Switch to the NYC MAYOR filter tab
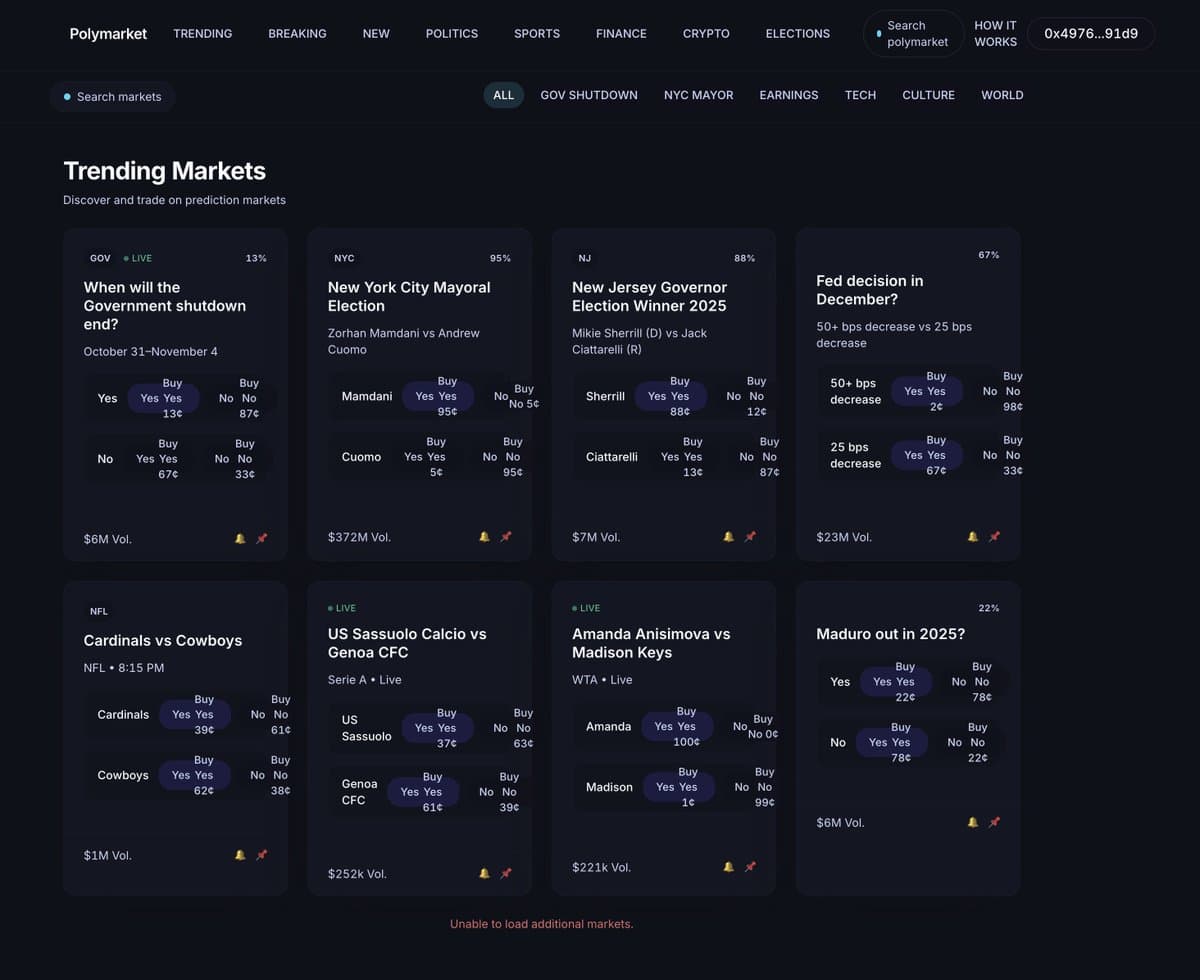The height and width of the screenshot is (980, 1200). pos(698,95)
